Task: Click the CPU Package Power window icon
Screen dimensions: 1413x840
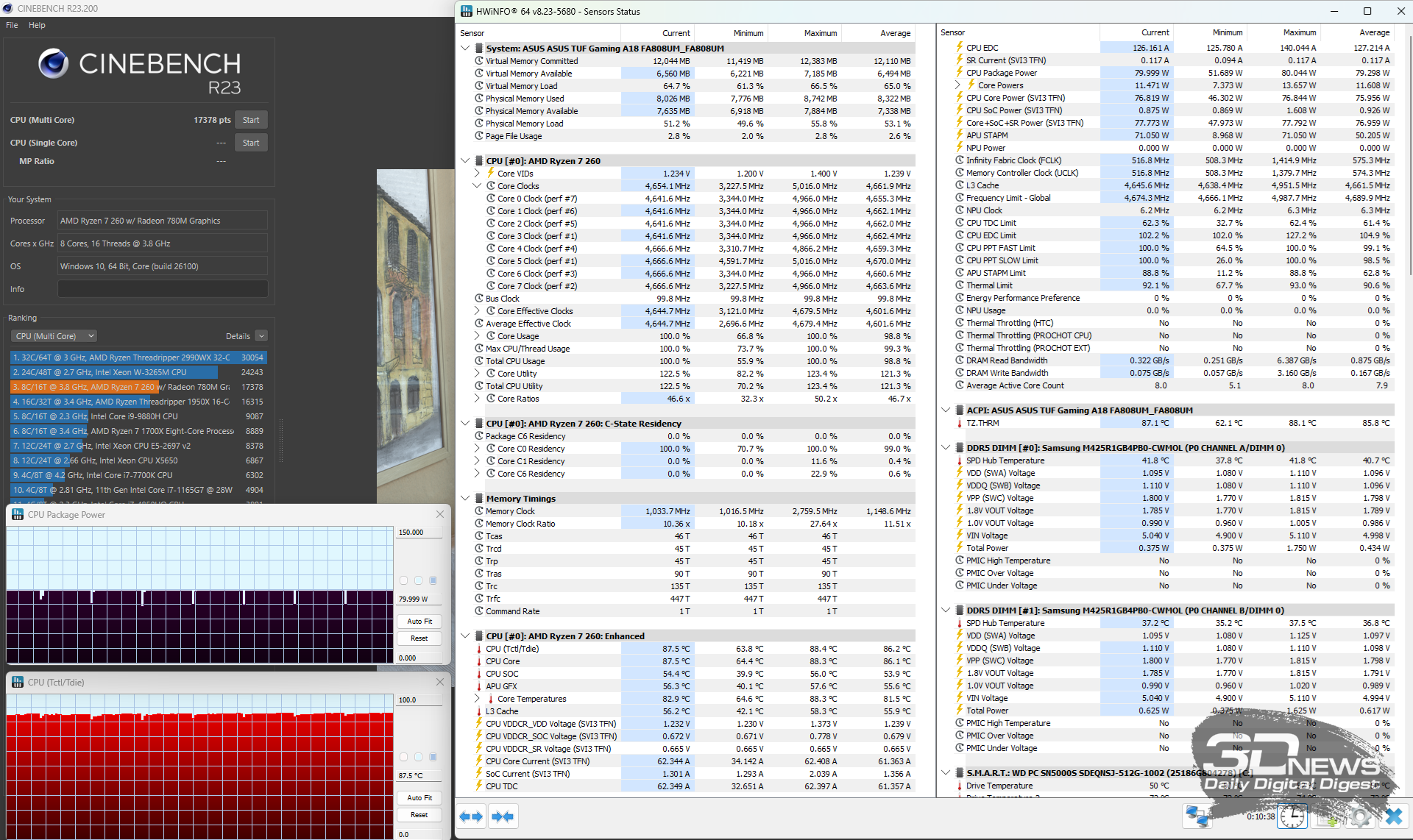Action: (x=18, y=514)
